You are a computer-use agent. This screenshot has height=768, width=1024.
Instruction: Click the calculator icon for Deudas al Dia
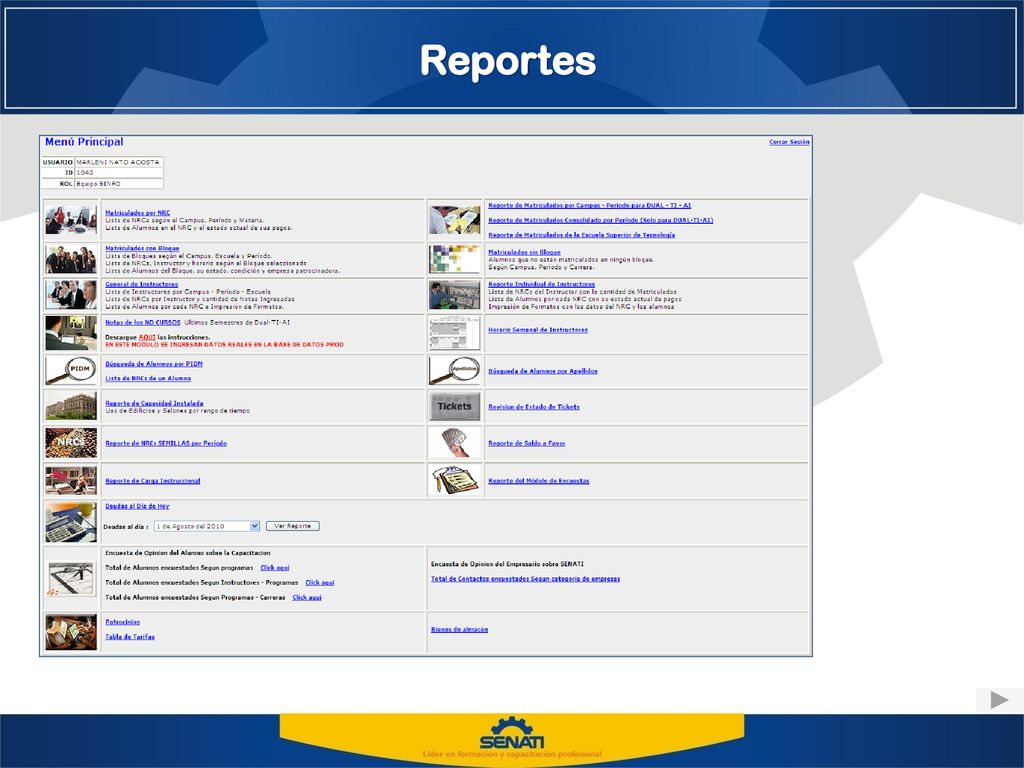[71, 522]
